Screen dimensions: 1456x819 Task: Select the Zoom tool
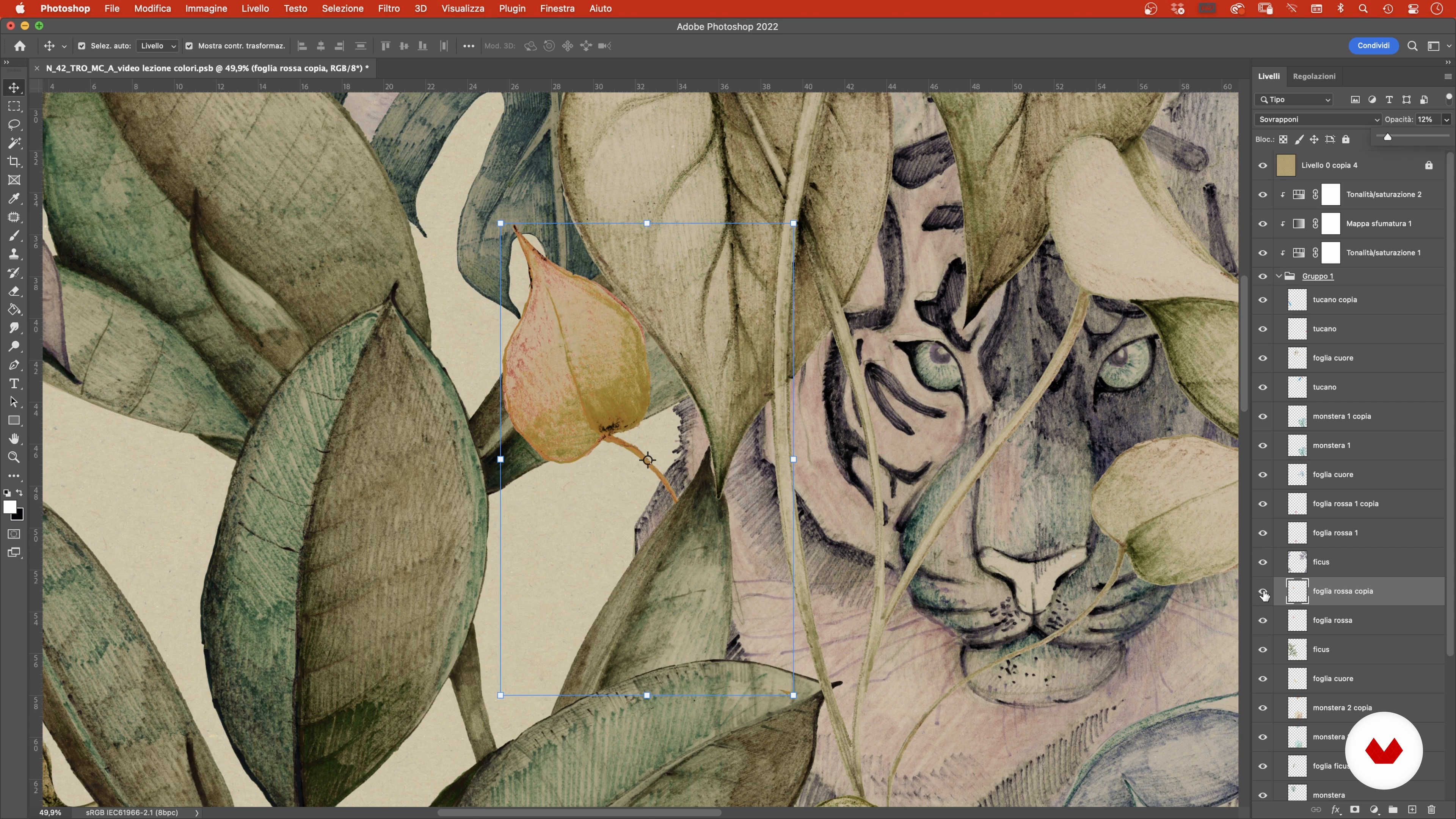click(14, 457)
